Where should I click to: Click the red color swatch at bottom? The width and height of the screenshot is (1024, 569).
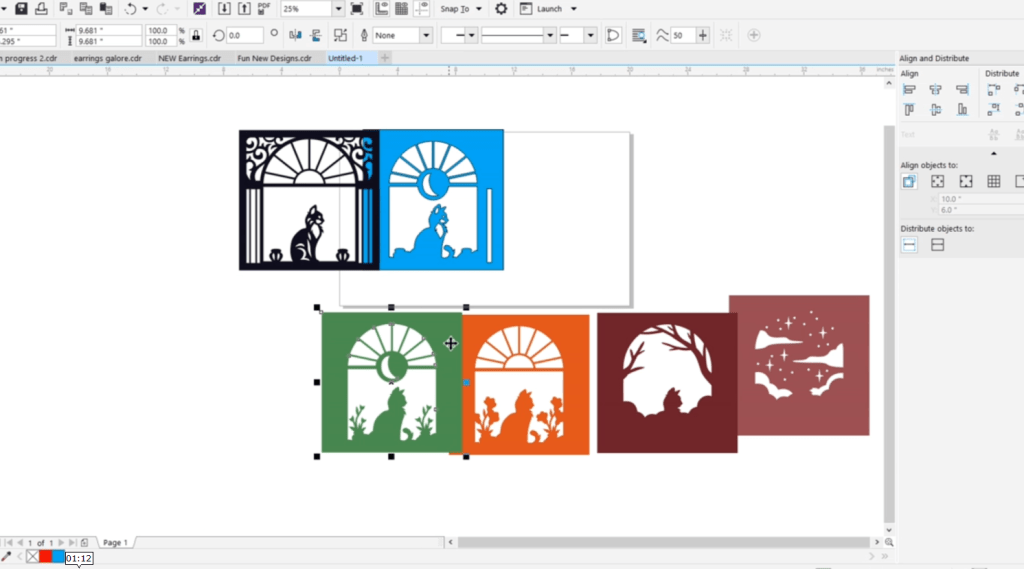[x=46, y=556]
